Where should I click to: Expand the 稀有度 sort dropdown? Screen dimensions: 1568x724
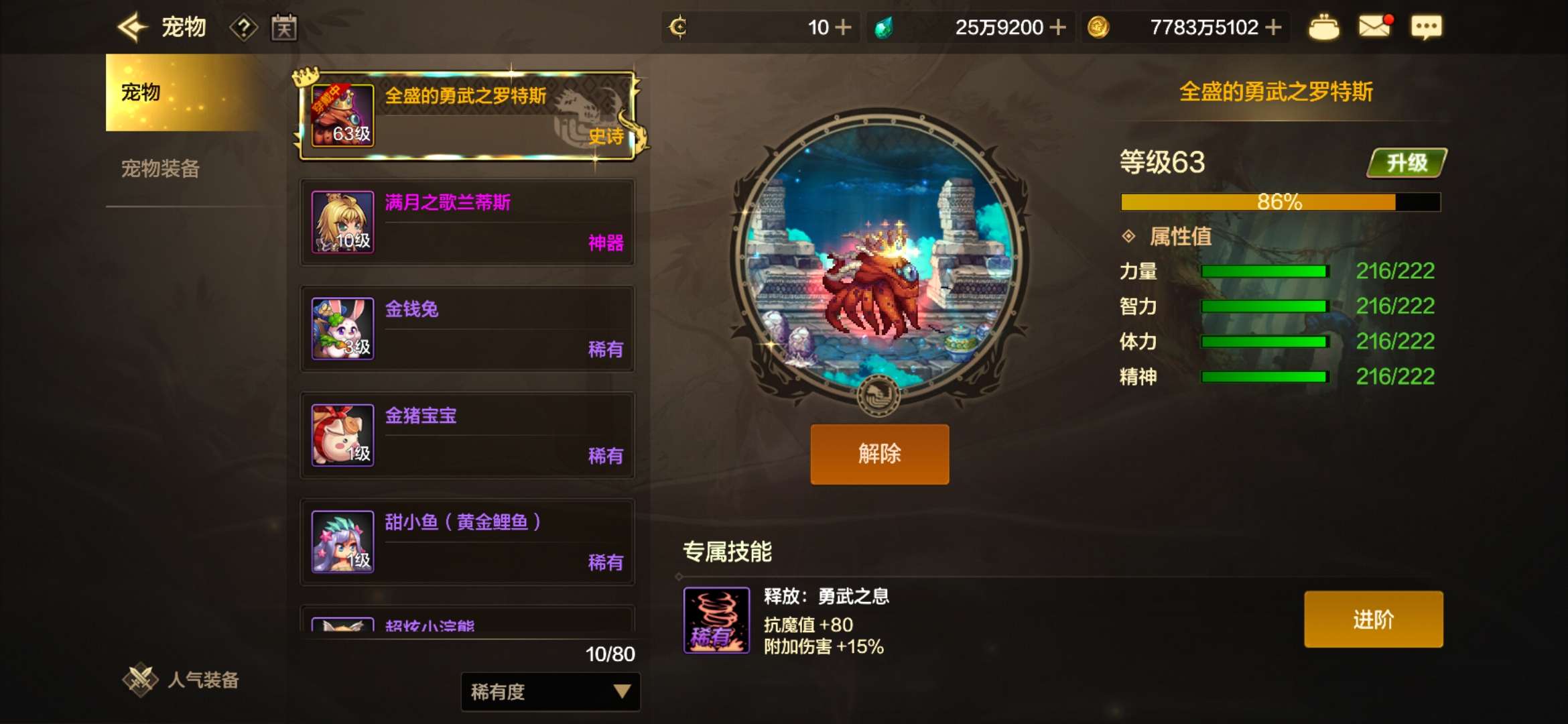(x=550, y=691)
